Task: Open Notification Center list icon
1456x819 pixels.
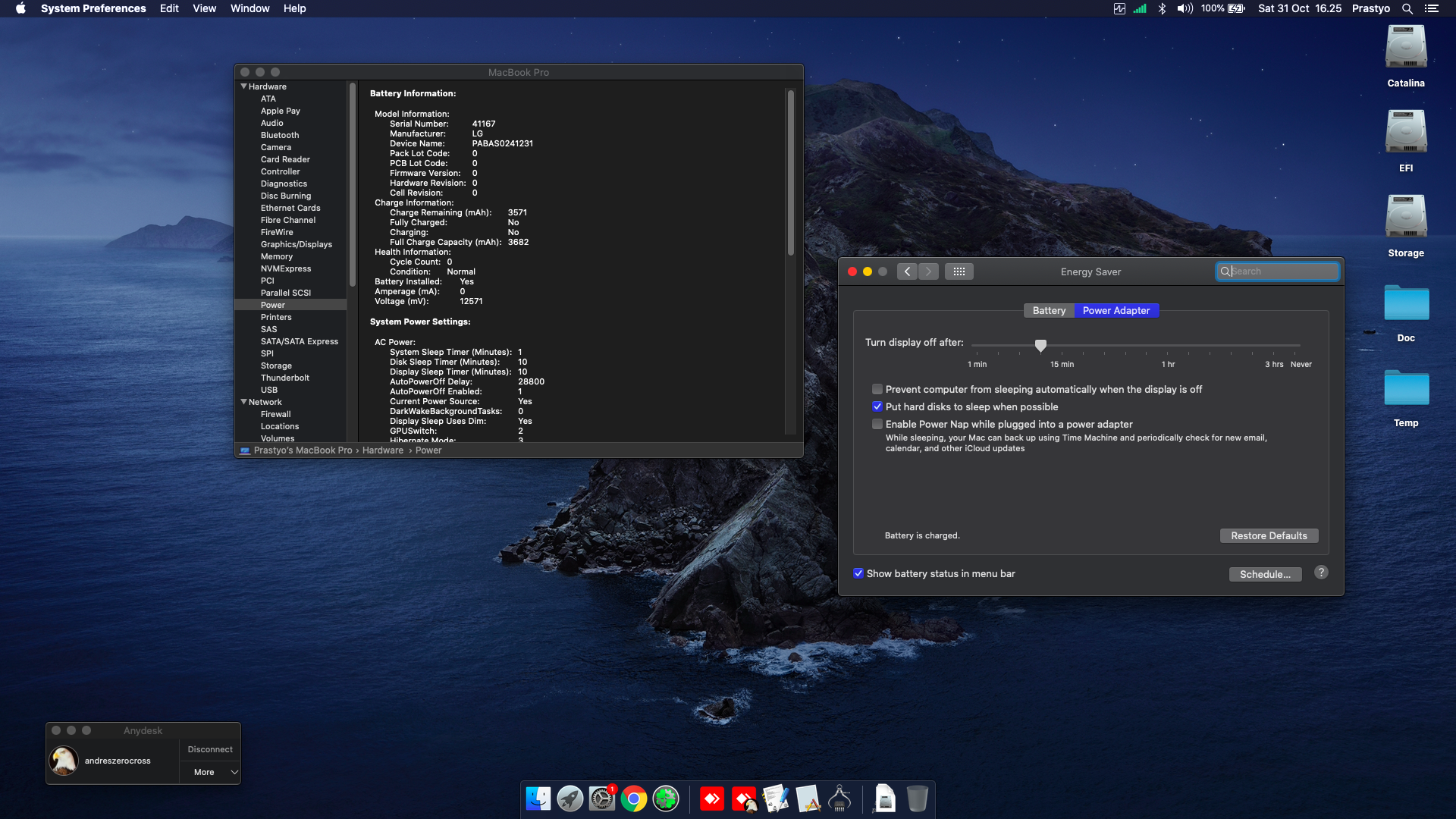Action: 1431,8
